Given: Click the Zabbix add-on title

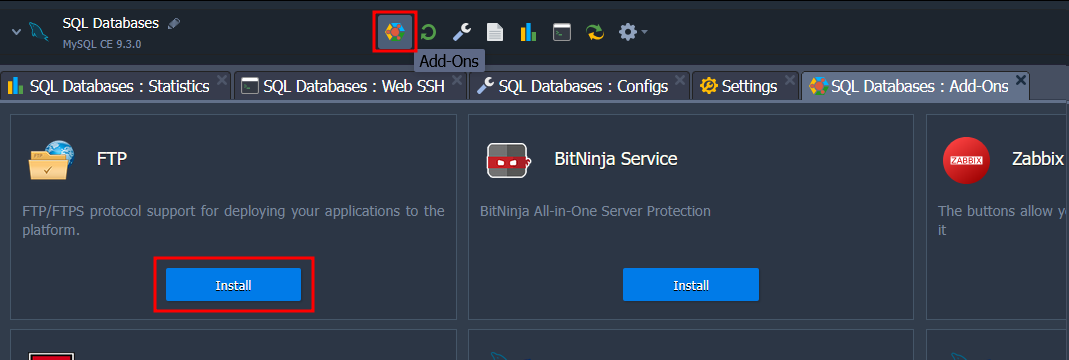Looking at the screenshot, I should [x=1038, y=159].
